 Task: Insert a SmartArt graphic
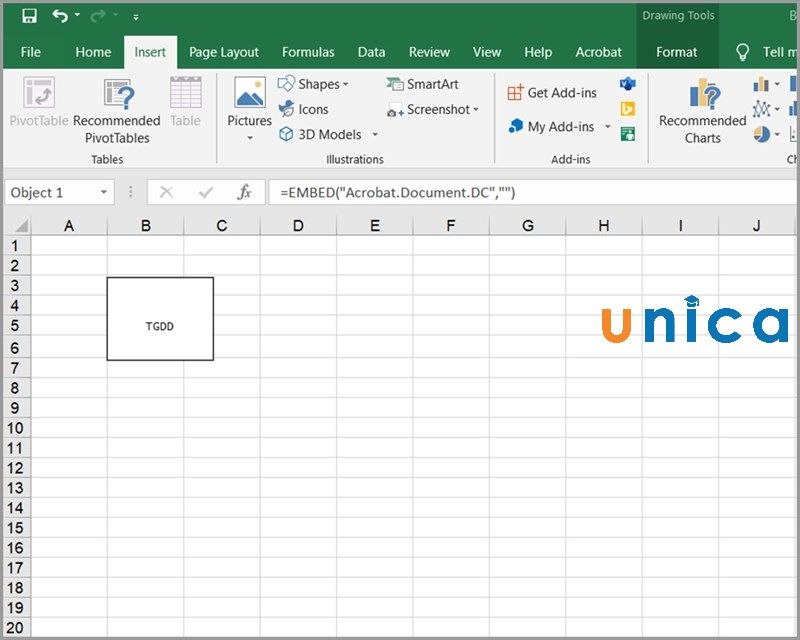pyautogui.click(x=422, y=84)
